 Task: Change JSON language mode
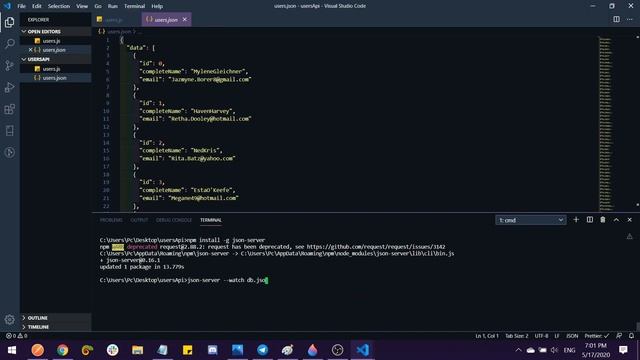pos(572,336)
